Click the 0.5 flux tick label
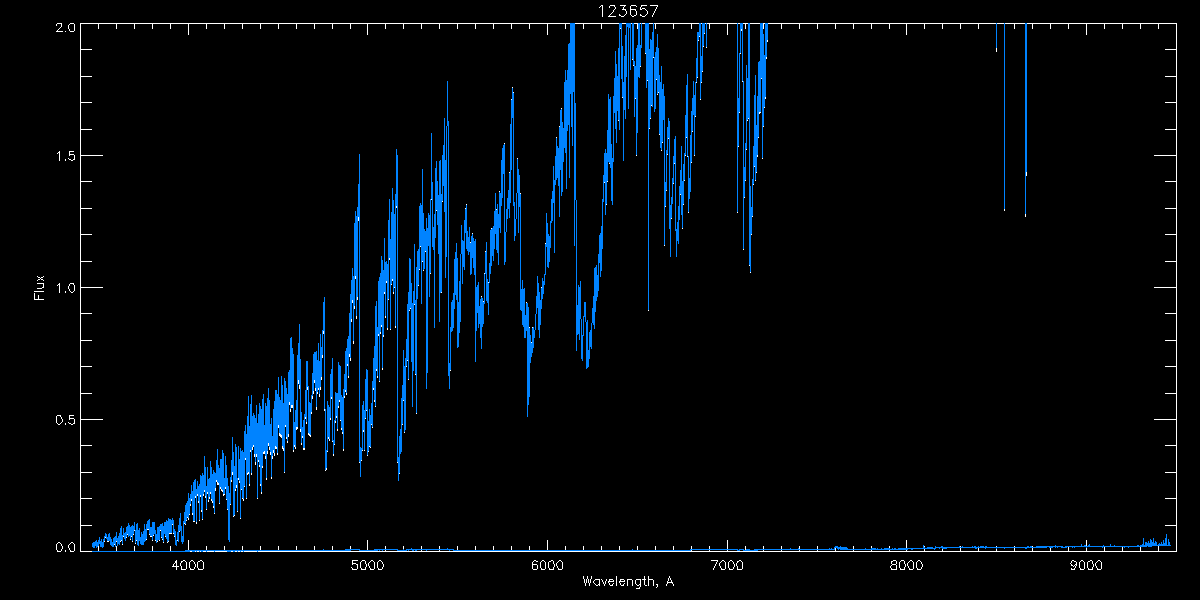Image resolution: width=1200 pixels, height=600 pixels. click(63, 419)
